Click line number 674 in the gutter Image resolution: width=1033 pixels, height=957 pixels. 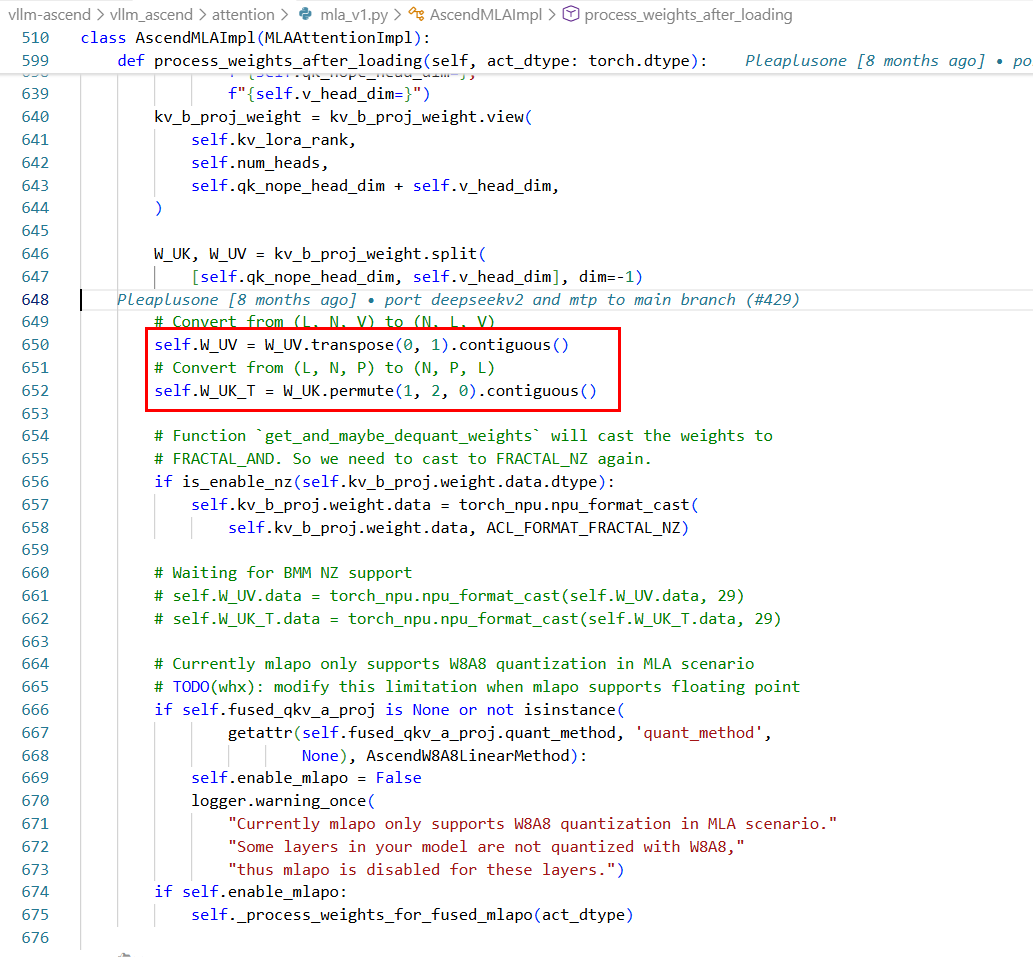coord(35,892)
